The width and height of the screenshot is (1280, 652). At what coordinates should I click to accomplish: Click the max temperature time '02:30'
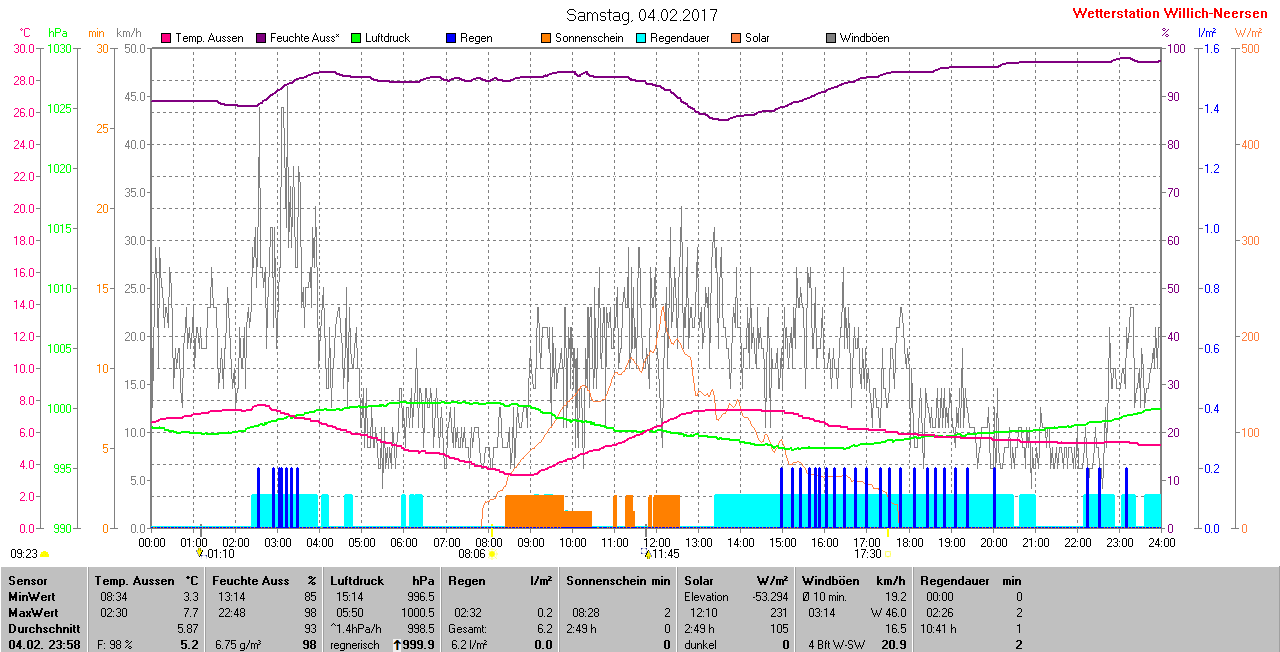[113, 612]
